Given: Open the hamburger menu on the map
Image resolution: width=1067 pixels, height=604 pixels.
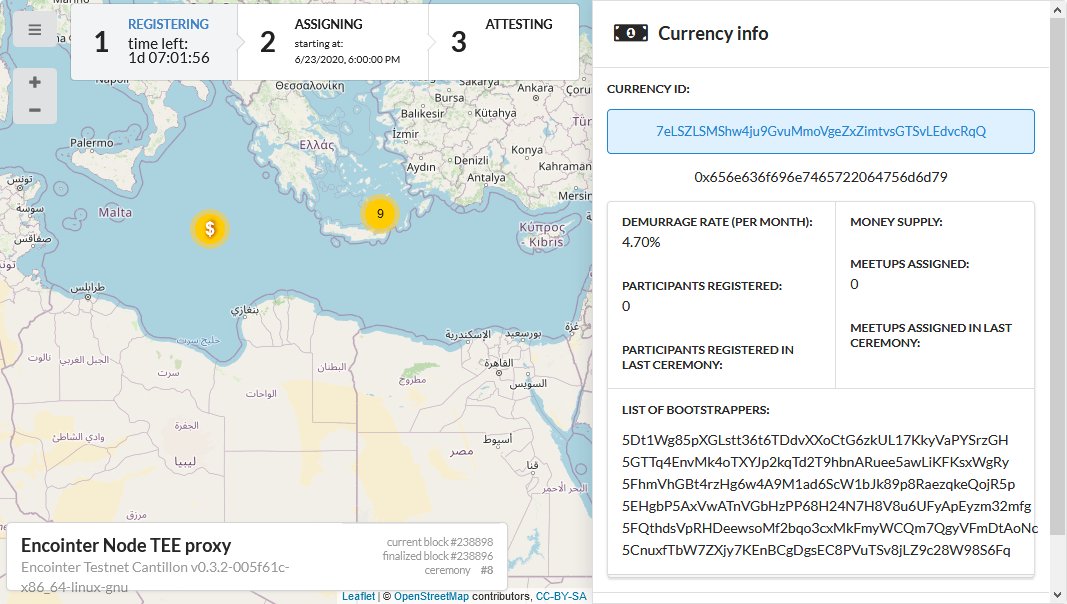Looking at the screenshot, I should (35, 30).
